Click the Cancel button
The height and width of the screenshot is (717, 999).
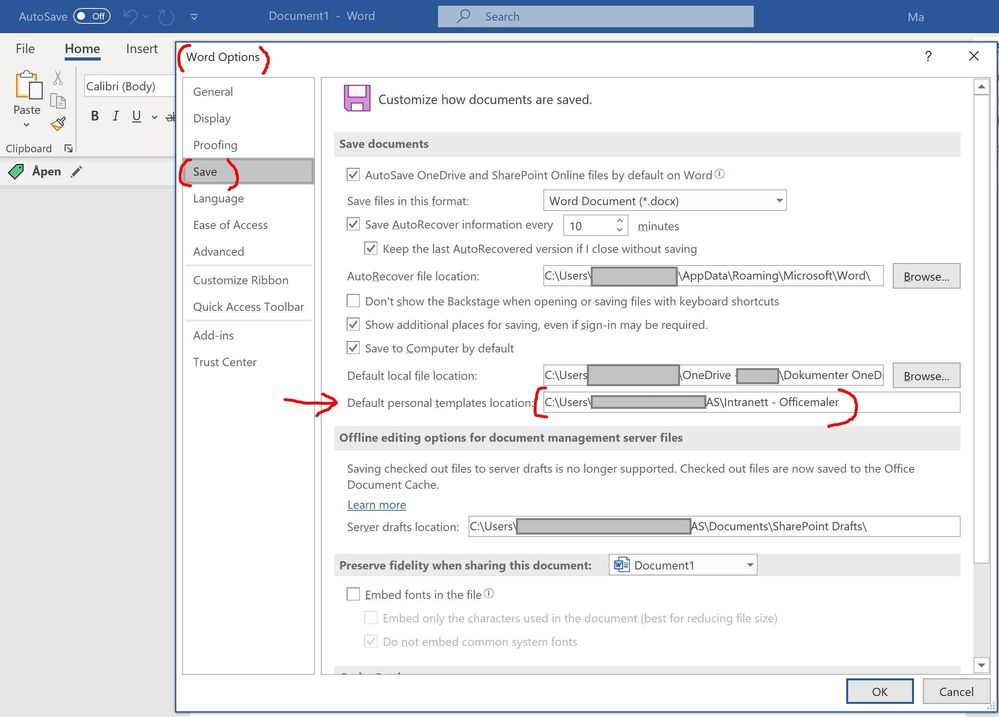pos(956,692)
